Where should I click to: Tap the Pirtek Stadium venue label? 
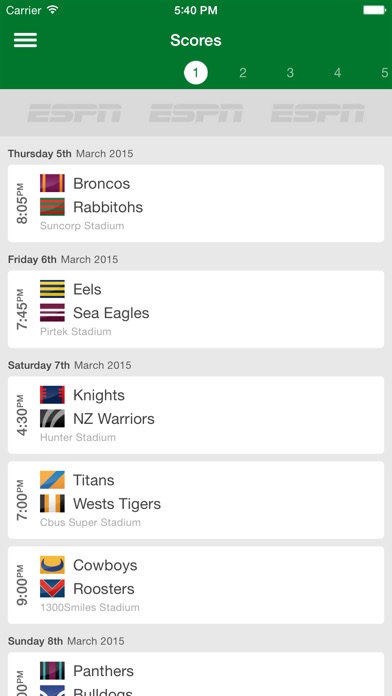[75, 332]
